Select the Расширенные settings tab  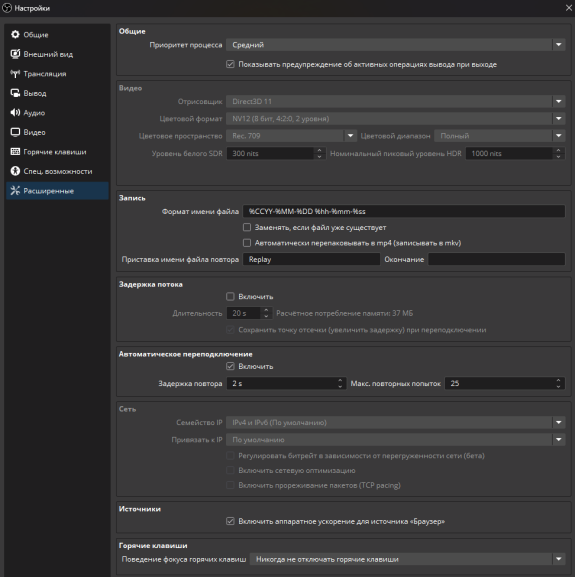tap(57, 191)
